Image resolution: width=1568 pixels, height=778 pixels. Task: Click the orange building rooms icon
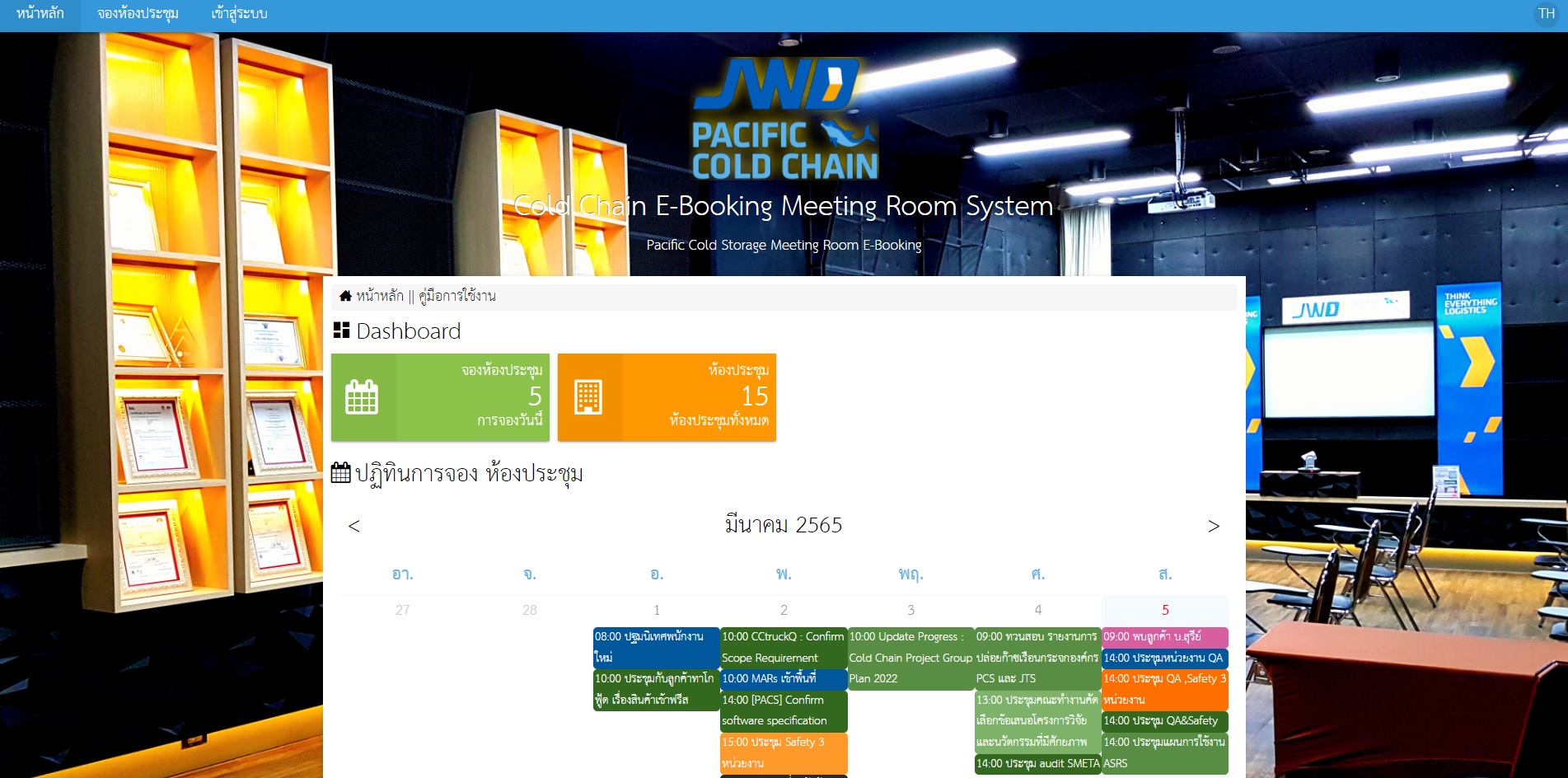pyautogui.click(x=588, y=397)
